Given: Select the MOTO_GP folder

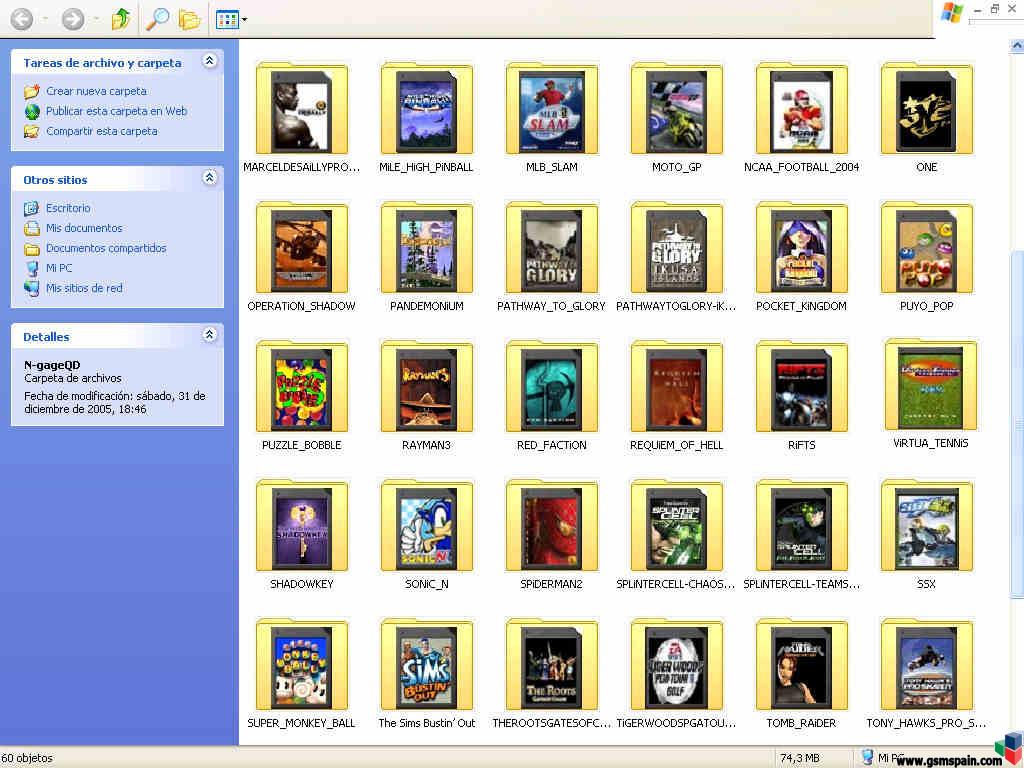Looking at the screenshot, I should (677, 118).
